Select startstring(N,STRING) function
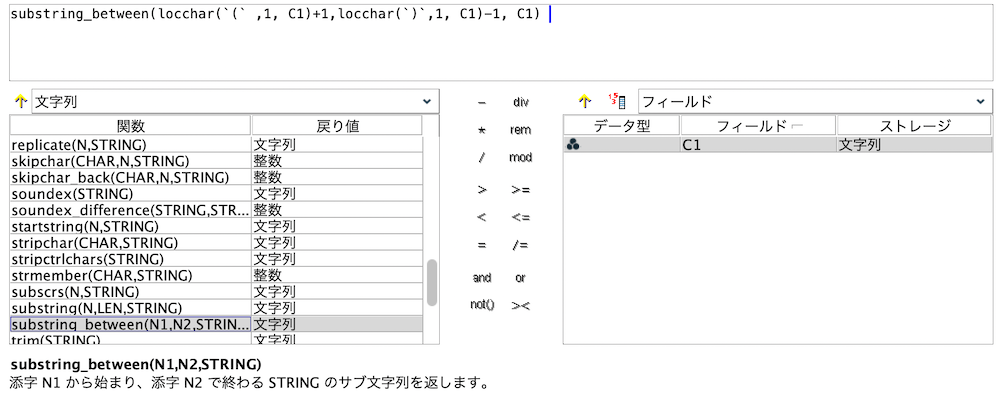 tap(131, 226)
